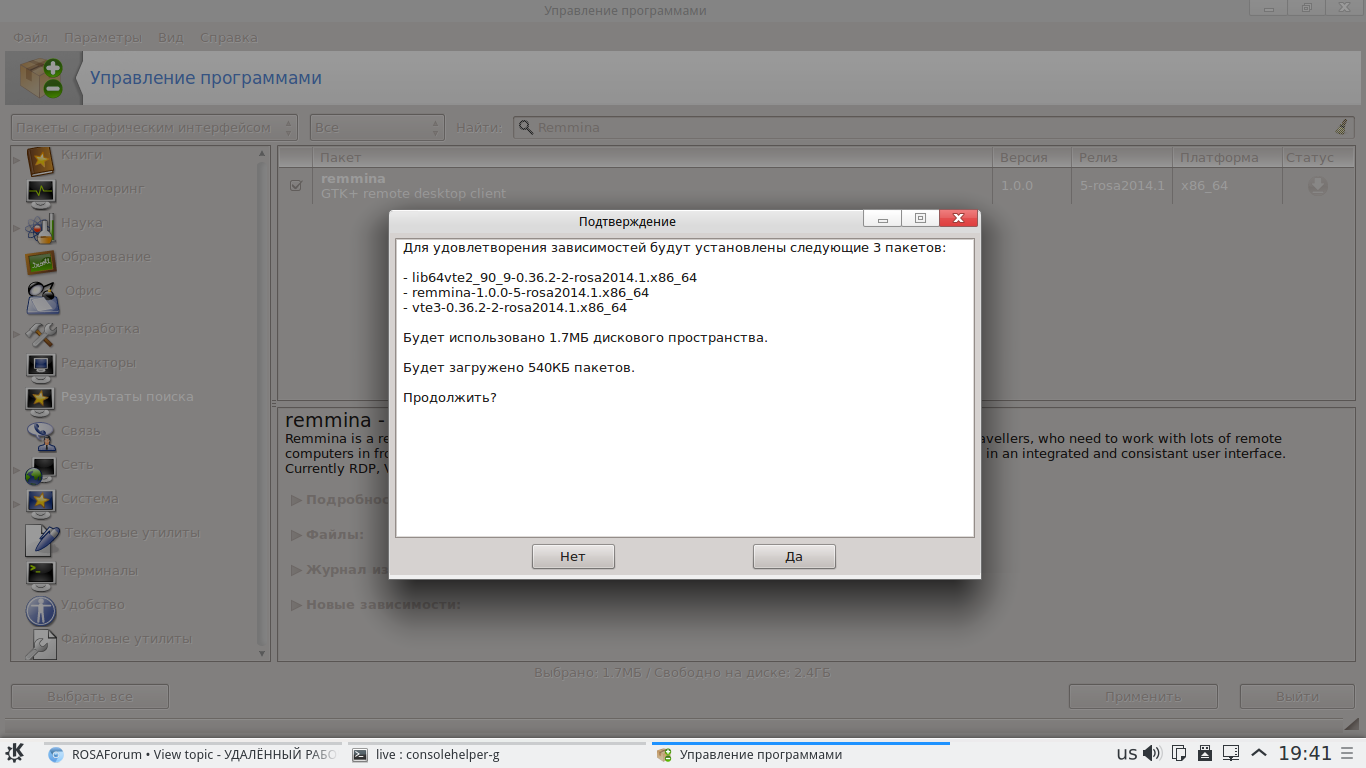Click the 19:41 clock
Image resolution: width=1366 pixels, height=768 pixels.
coord(1306,754)
